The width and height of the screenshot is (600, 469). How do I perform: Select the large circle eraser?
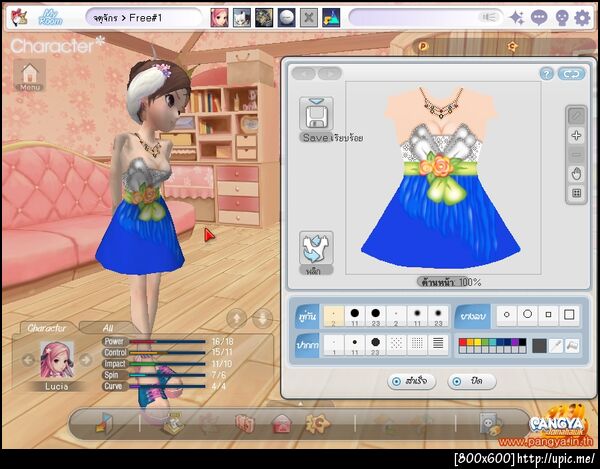pyautogui.click(x=528, y=315)
